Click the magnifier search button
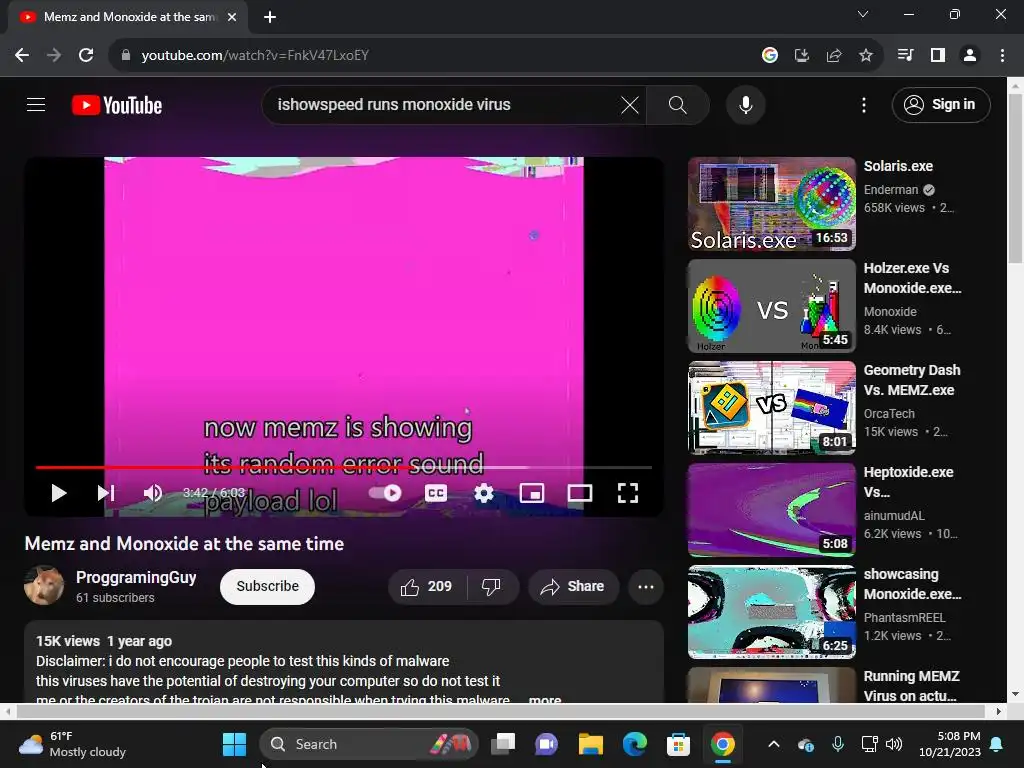 [x=677, y=104]
